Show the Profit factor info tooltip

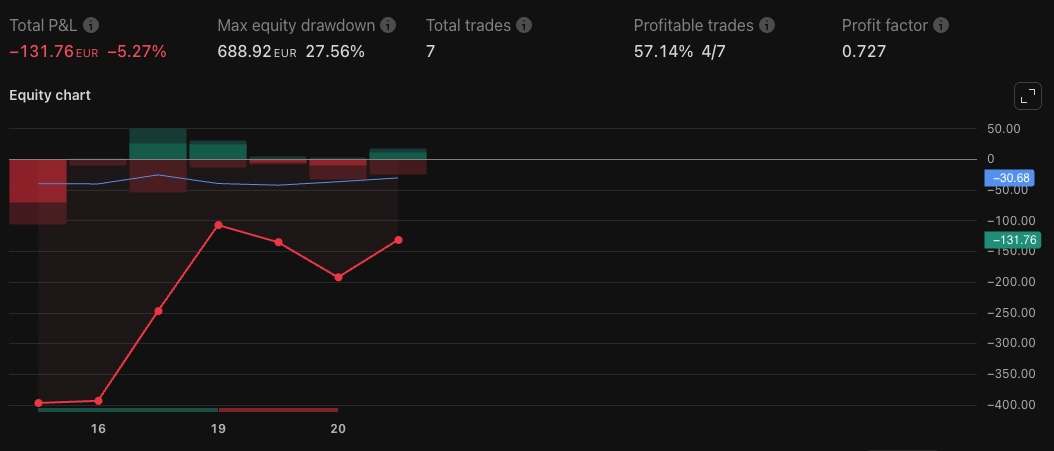[x=941, y=25]
